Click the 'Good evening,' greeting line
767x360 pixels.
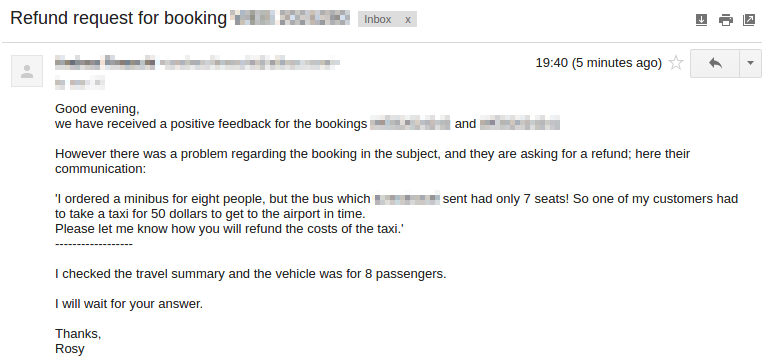pos(97,109)
